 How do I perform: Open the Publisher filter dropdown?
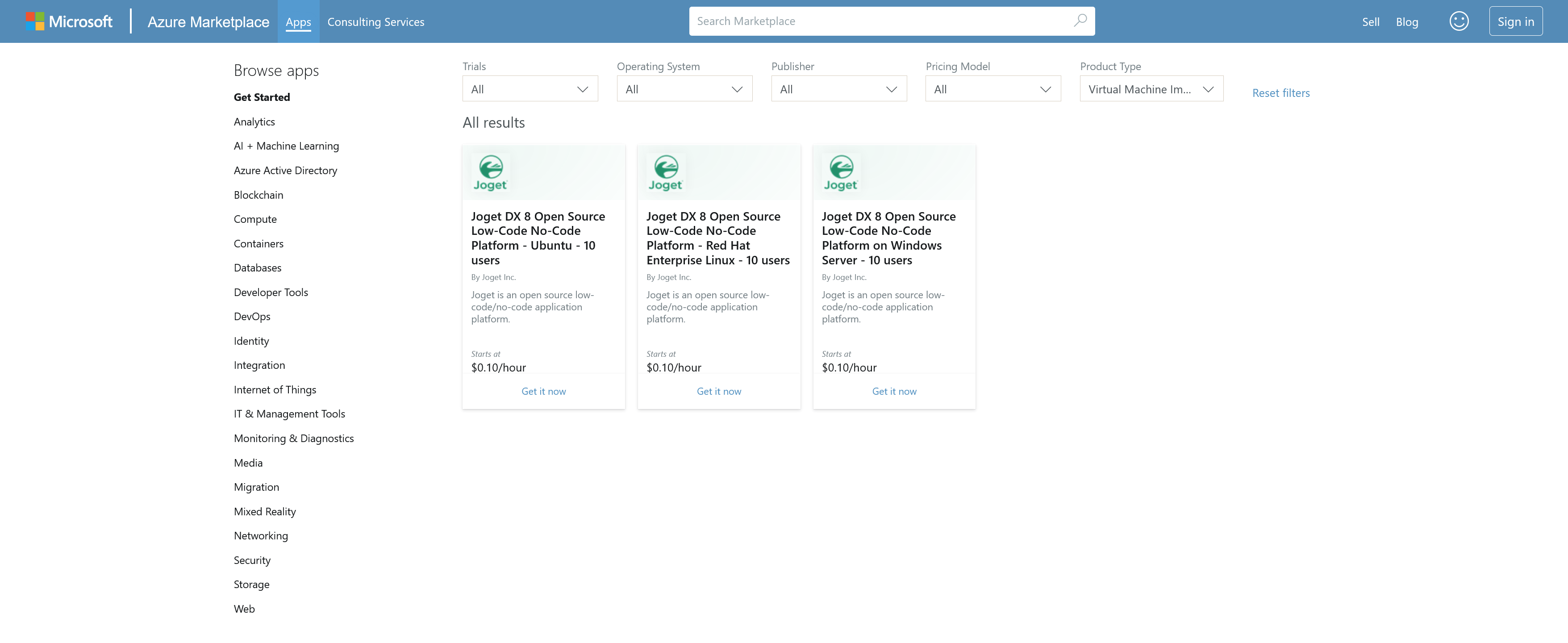coord(838,89)
